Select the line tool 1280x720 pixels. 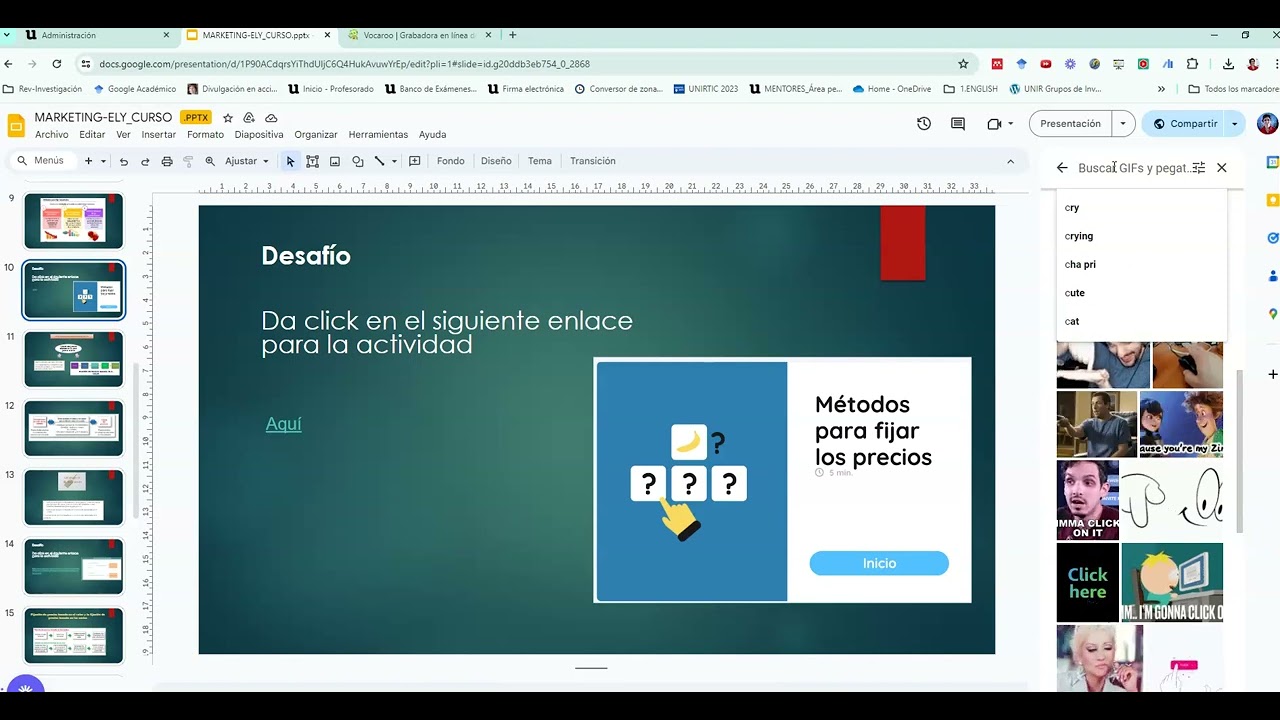(x=379, y=161)
